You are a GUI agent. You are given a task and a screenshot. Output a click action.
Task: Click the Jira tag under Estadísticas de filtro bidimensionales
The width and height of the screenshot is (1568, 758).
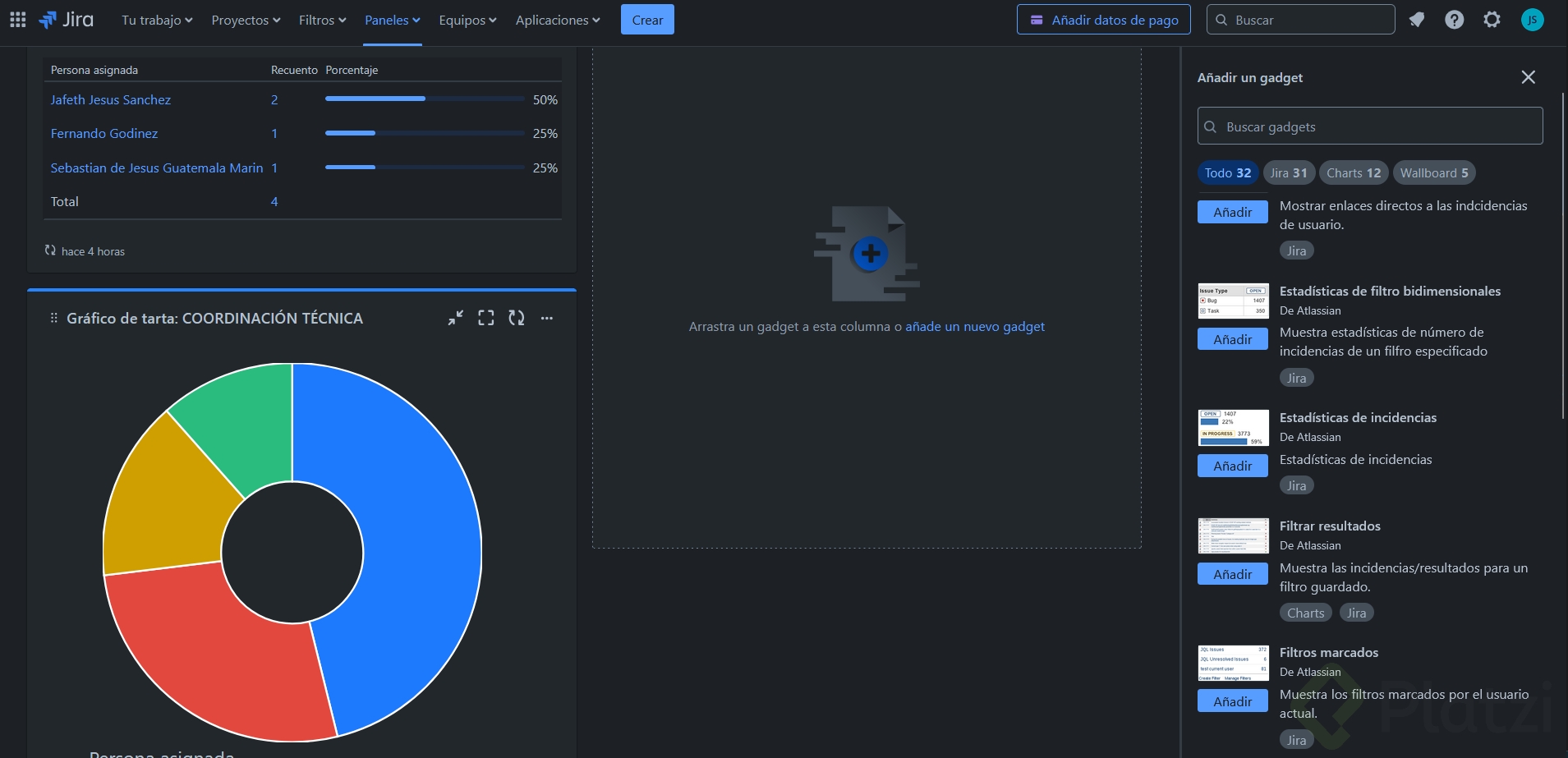(x=1296, y=378)
